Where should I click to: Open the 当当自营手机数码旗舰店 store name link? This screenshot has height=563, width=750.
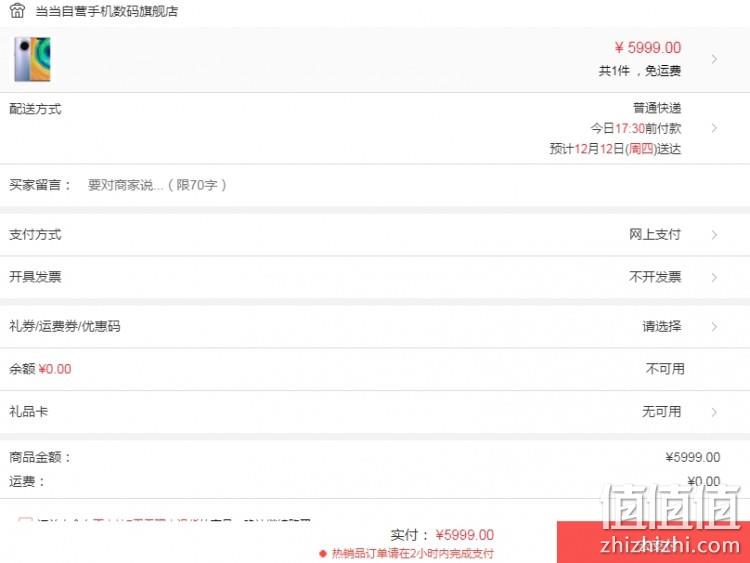point(107,11)
